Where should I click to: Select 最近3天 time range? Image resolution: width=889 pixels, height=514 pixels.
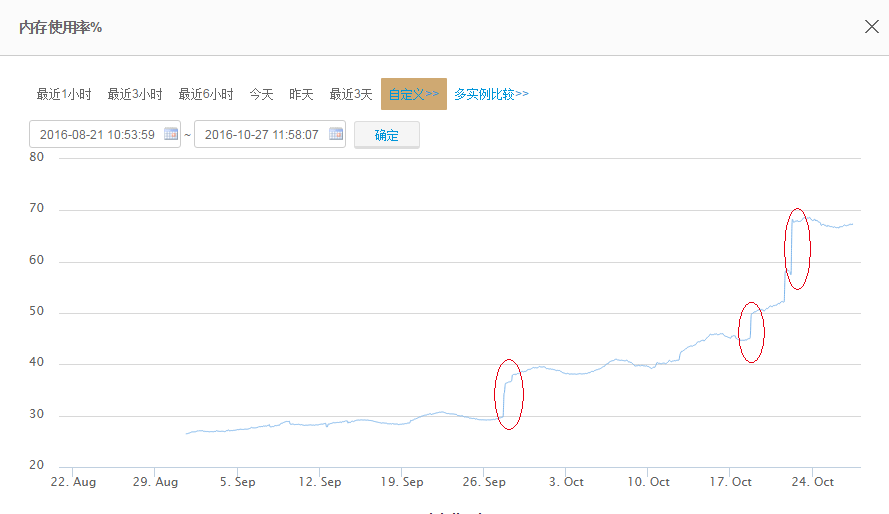coord(351,94)
